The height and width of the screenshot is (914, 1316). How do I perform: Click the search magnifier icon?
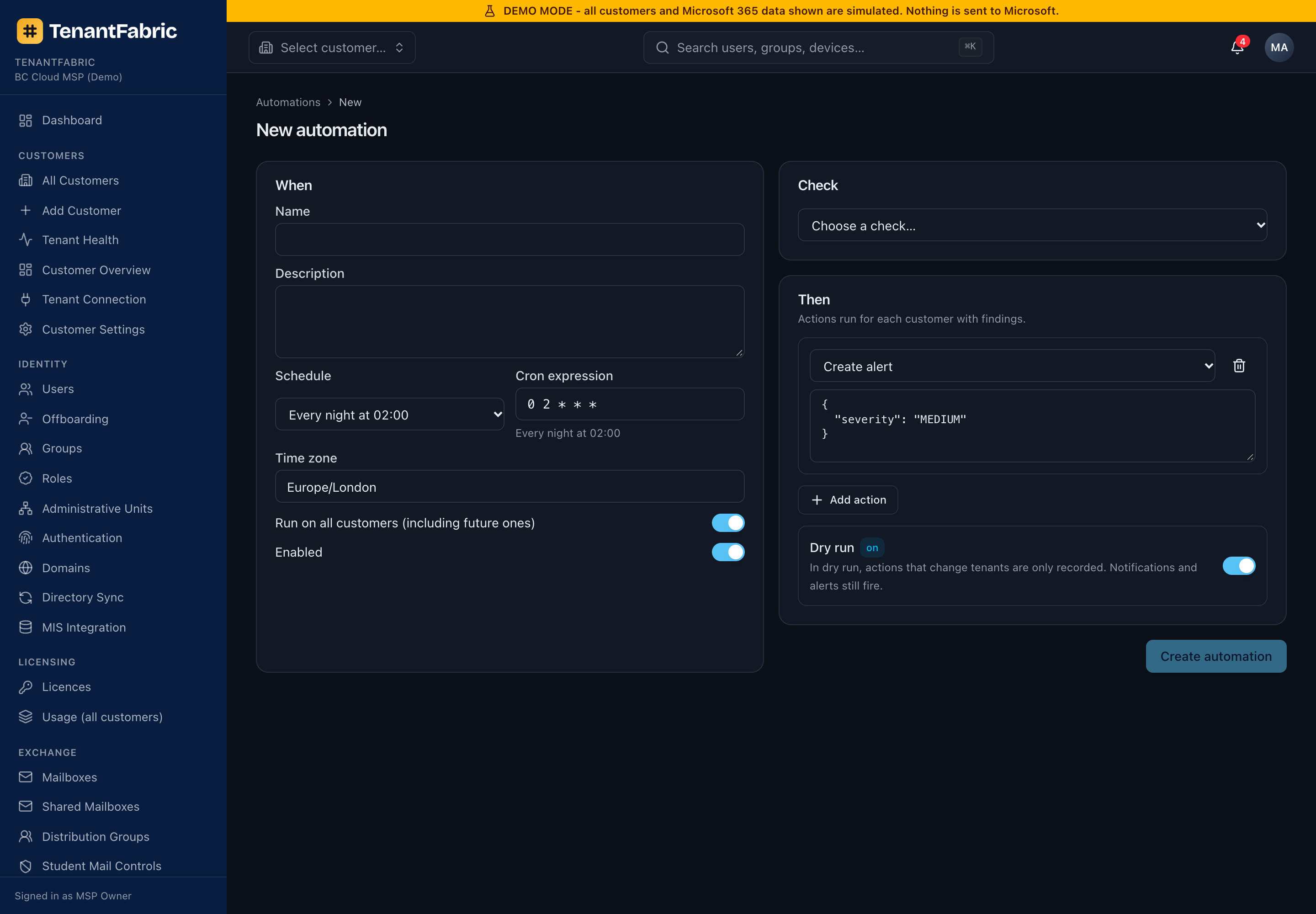pos(662,48)
